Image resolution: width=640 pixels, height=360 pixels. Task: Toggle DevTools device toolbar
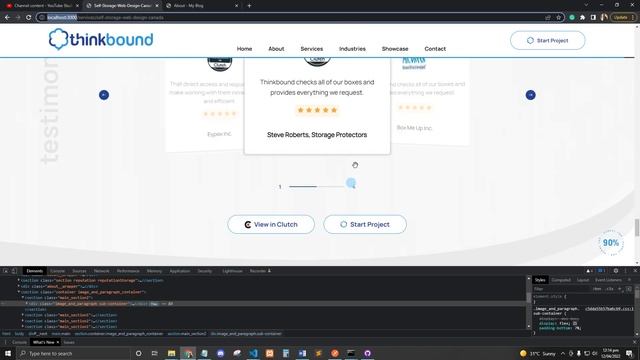pyautogui.click(x=14, y=271)
